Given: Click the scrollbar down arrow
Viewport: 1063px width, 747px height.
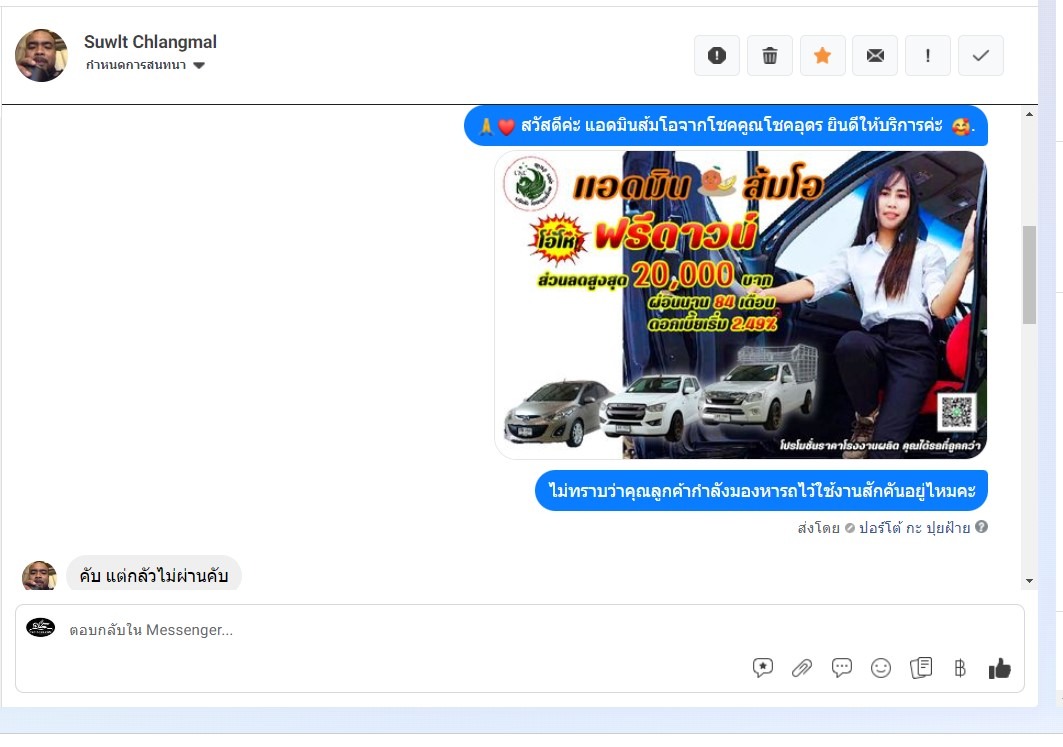Looking at the screenshot, I should pyautogui.click(x=1029, y=581).
